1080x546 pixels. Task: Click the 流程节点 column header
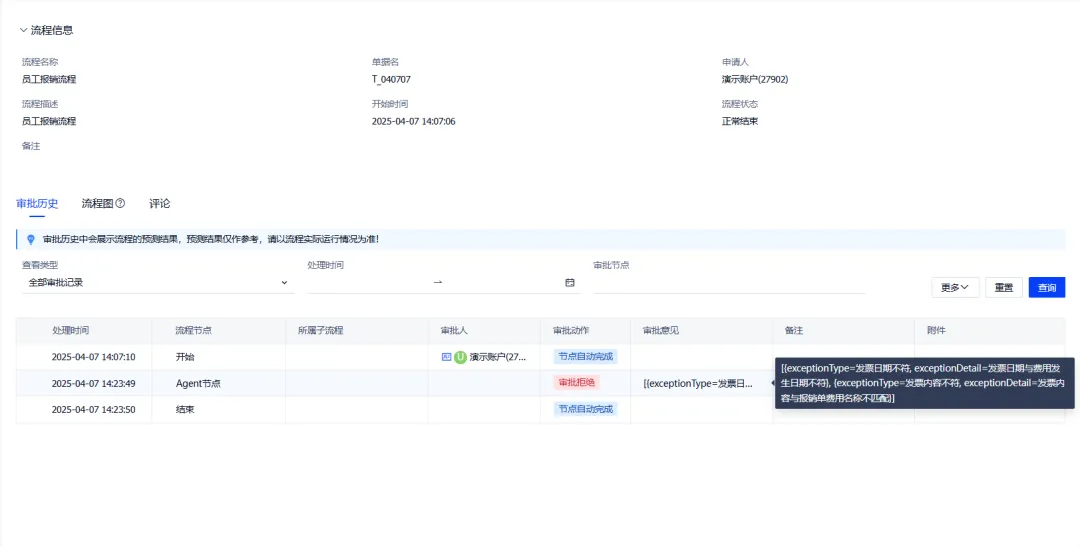tap(194, 330)
